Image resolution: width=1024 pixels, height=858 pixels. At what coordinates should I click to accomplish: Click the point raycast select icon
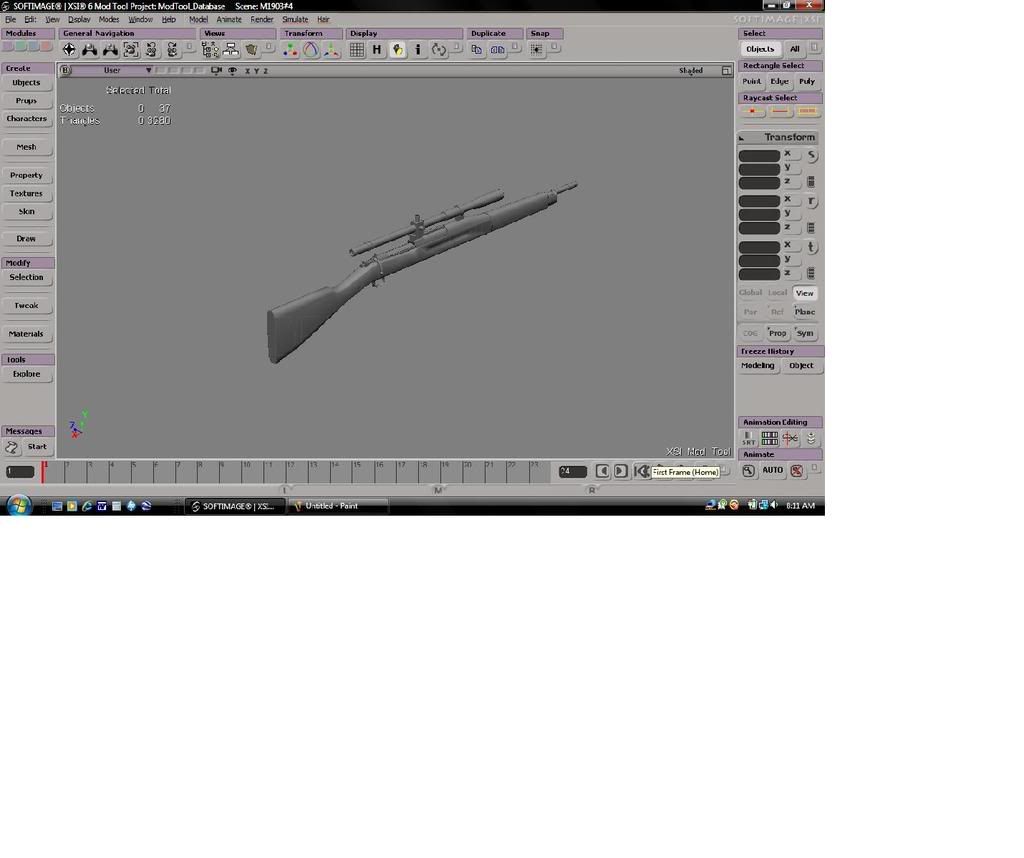(x=752, y=112)
